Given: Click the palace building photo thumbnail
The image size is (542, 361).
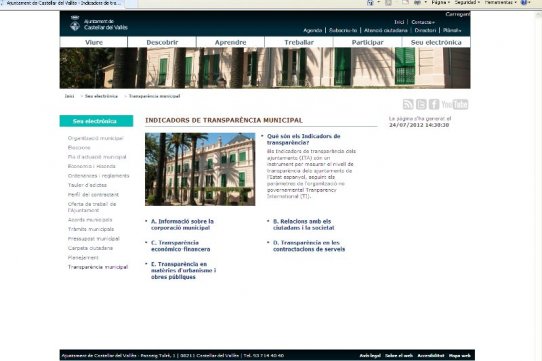Looking at the screenshot, I should coord(200,169).
